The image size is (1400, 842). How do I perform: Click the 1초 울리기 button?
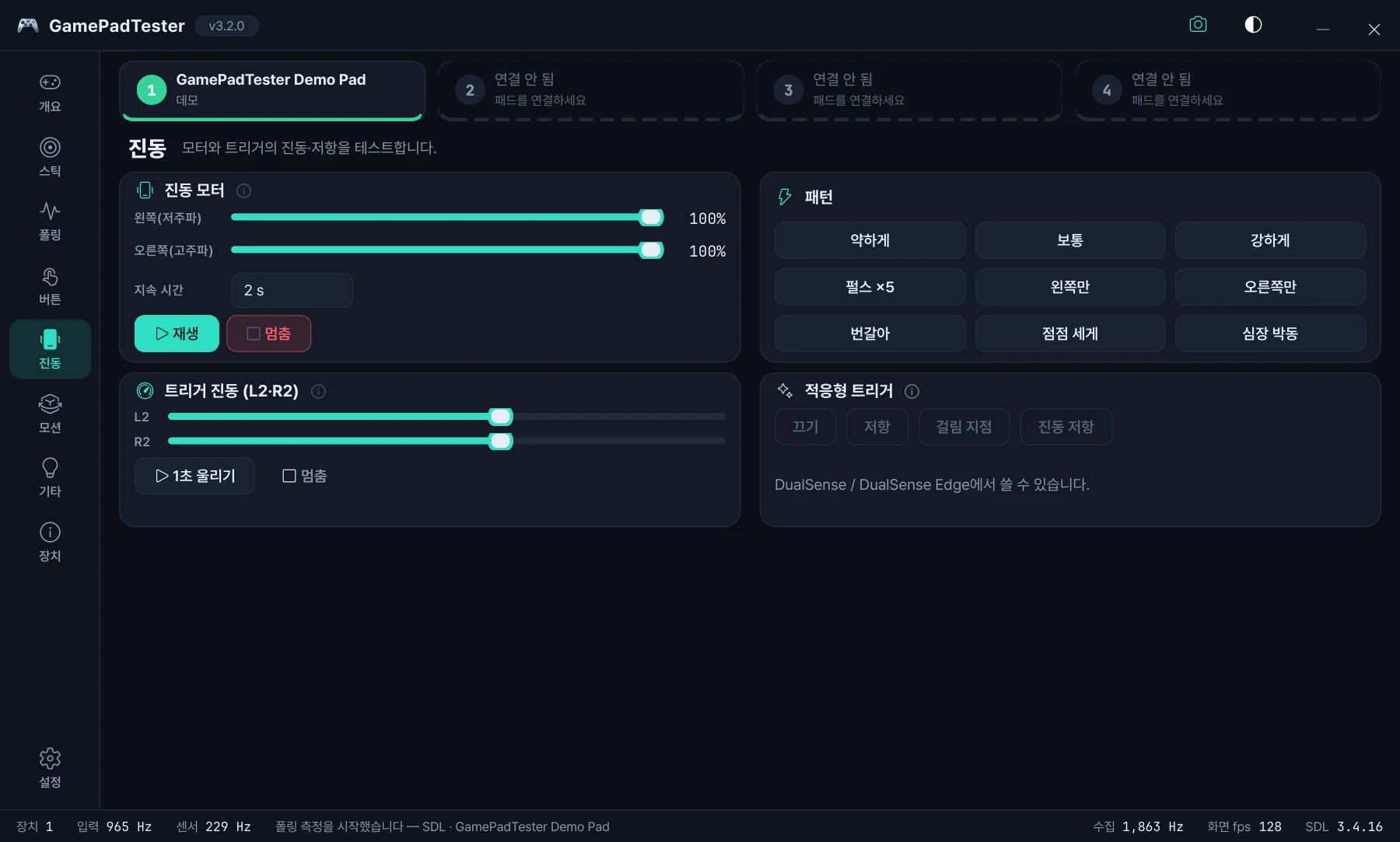click(x=194, y=476)
